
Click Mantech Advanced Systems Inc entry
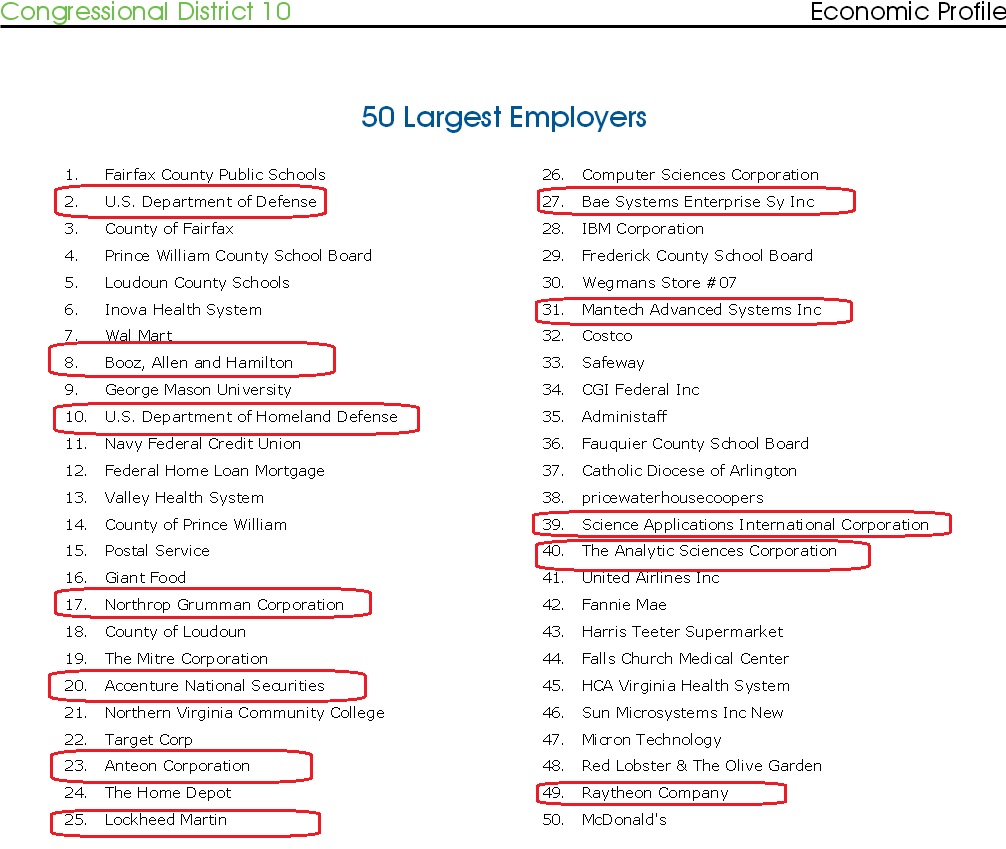click(x=701, y=310)
